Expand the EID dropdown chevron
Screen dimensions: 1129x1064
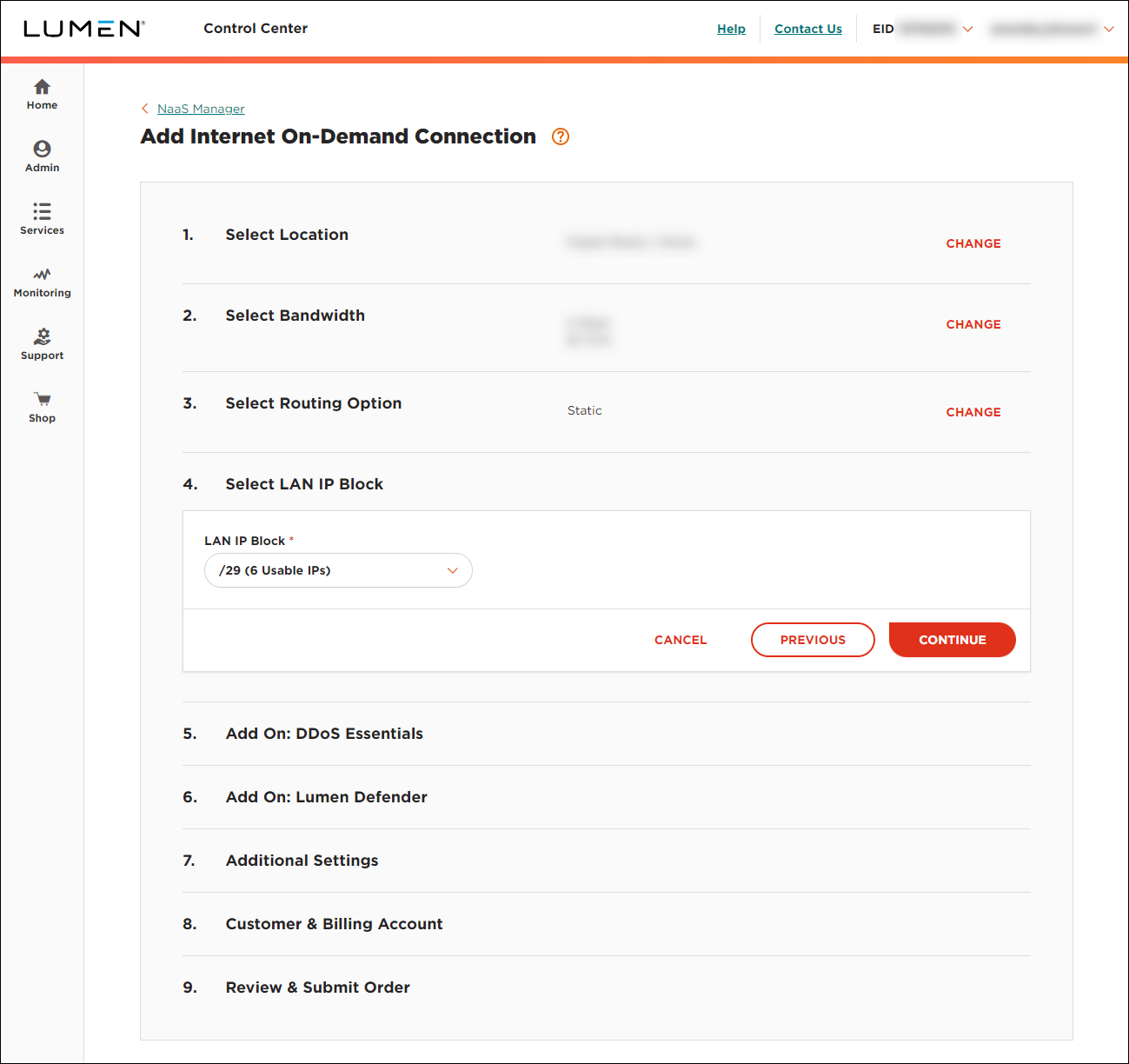[967, 29]
